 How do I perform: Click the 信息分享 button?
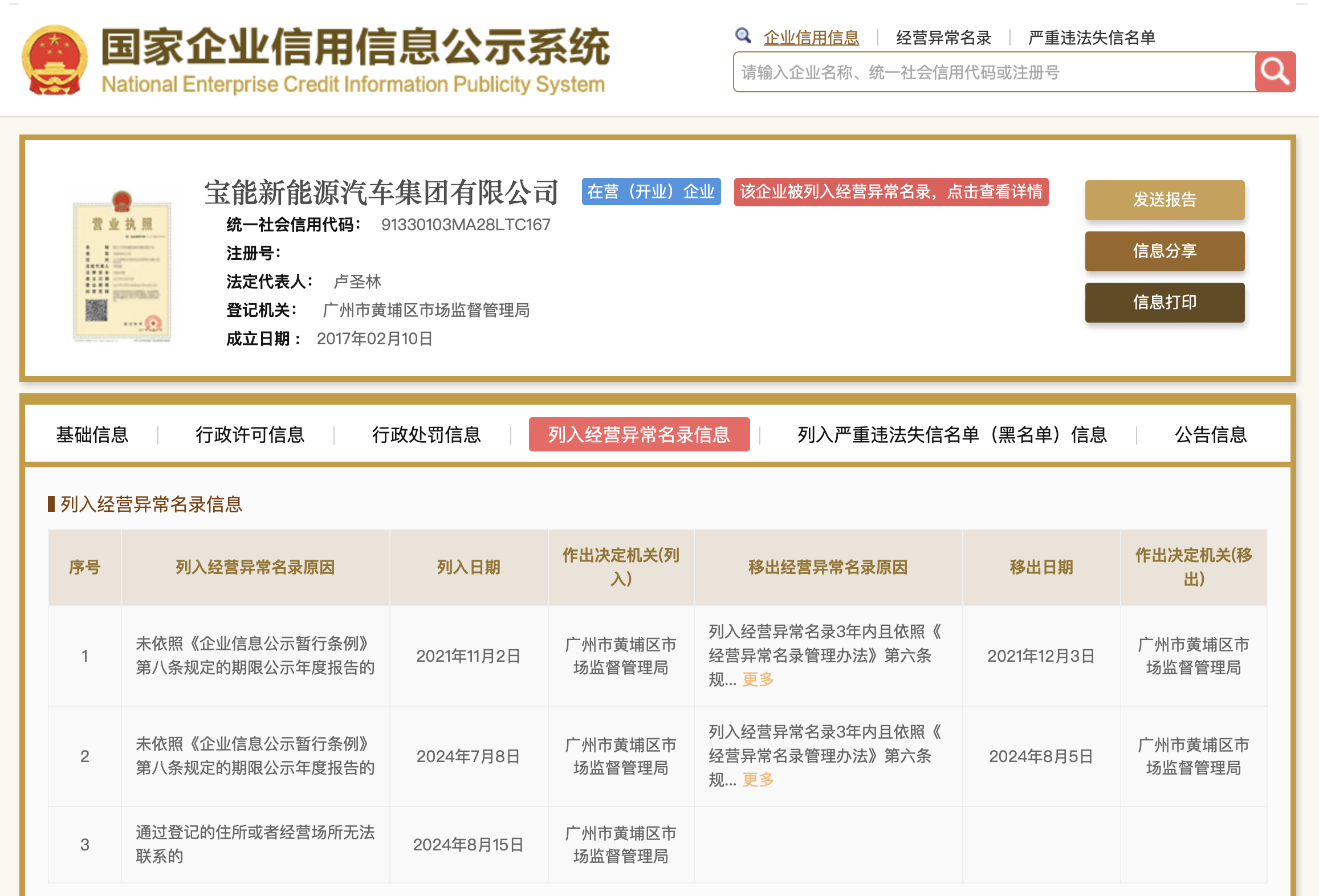click(x=1164, y=251)
